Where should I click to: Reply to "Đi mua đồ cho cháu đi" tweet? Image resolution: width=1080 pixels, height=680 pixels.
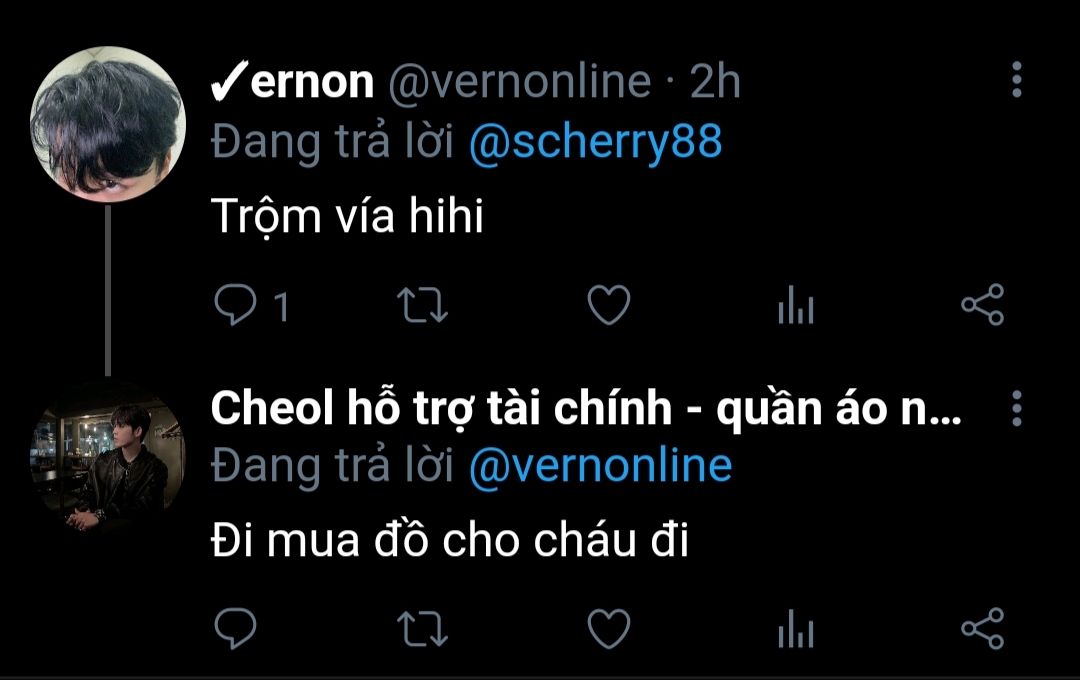click(x=236, y=628)
